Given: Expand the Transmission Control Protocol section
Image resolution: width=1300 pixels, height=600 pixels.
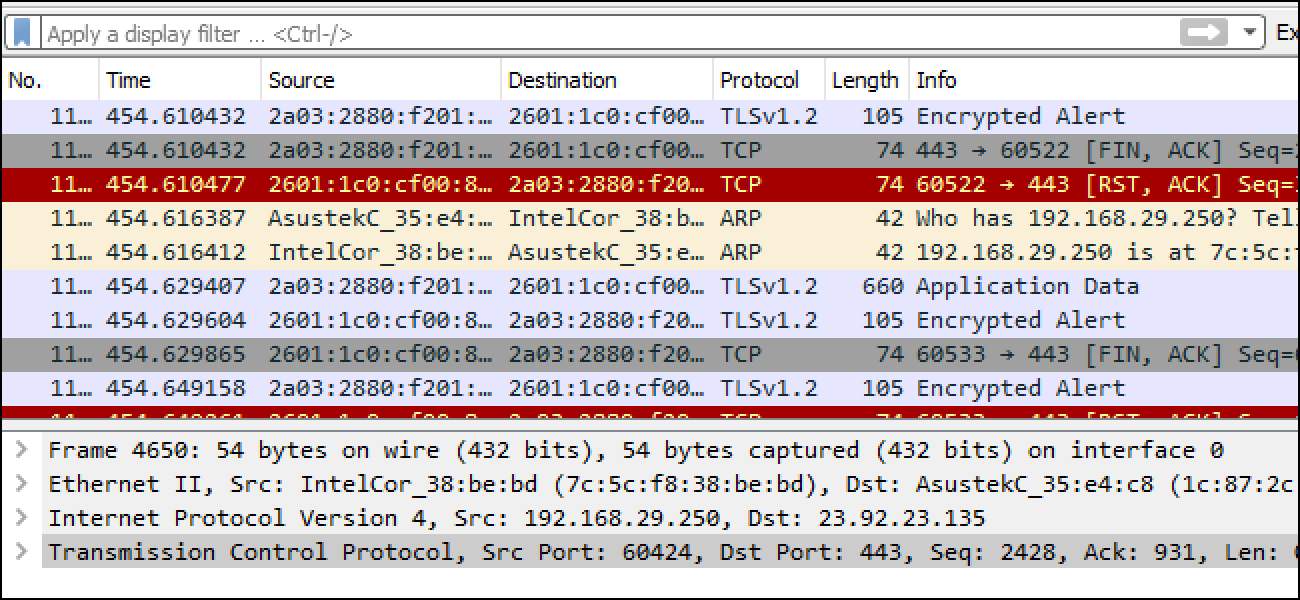Looking at the screenshot, I should (x=21, y=552).
